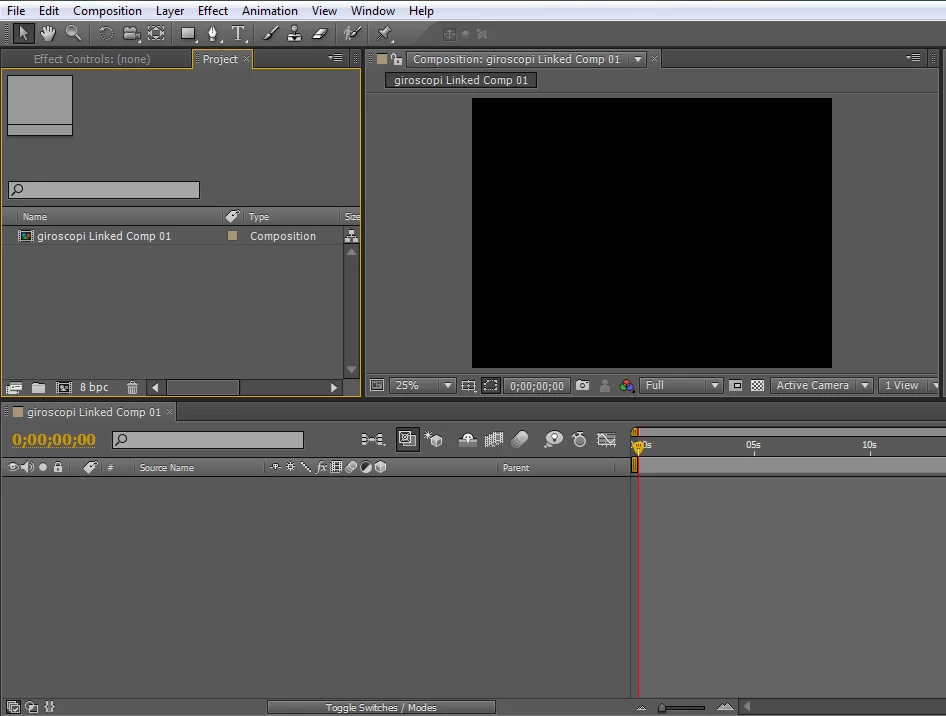Toggle Always Preview This View
Viewport: 946px width, 716px height.
coord(376,385)
